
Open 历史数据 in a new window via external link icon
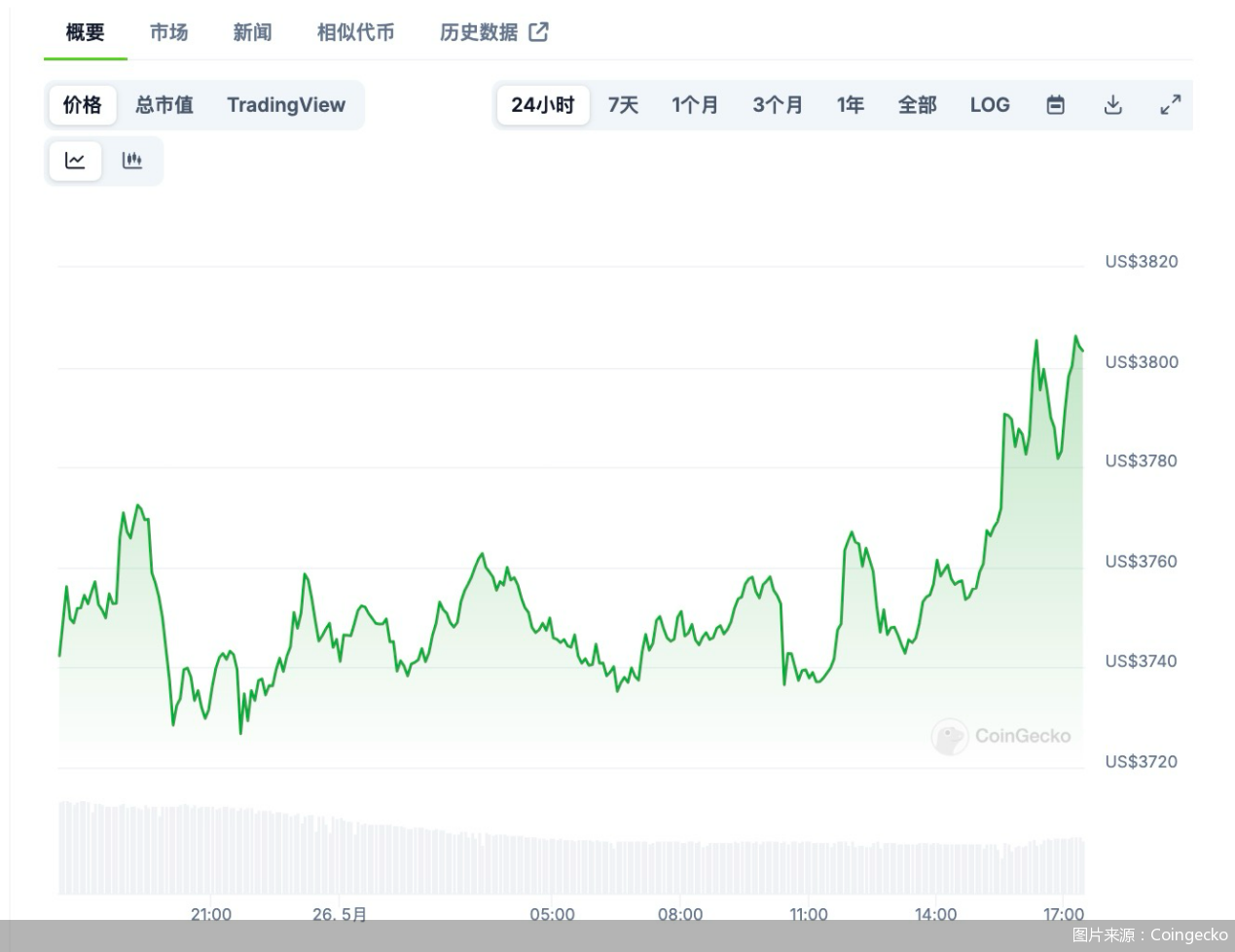coord(538,31)
